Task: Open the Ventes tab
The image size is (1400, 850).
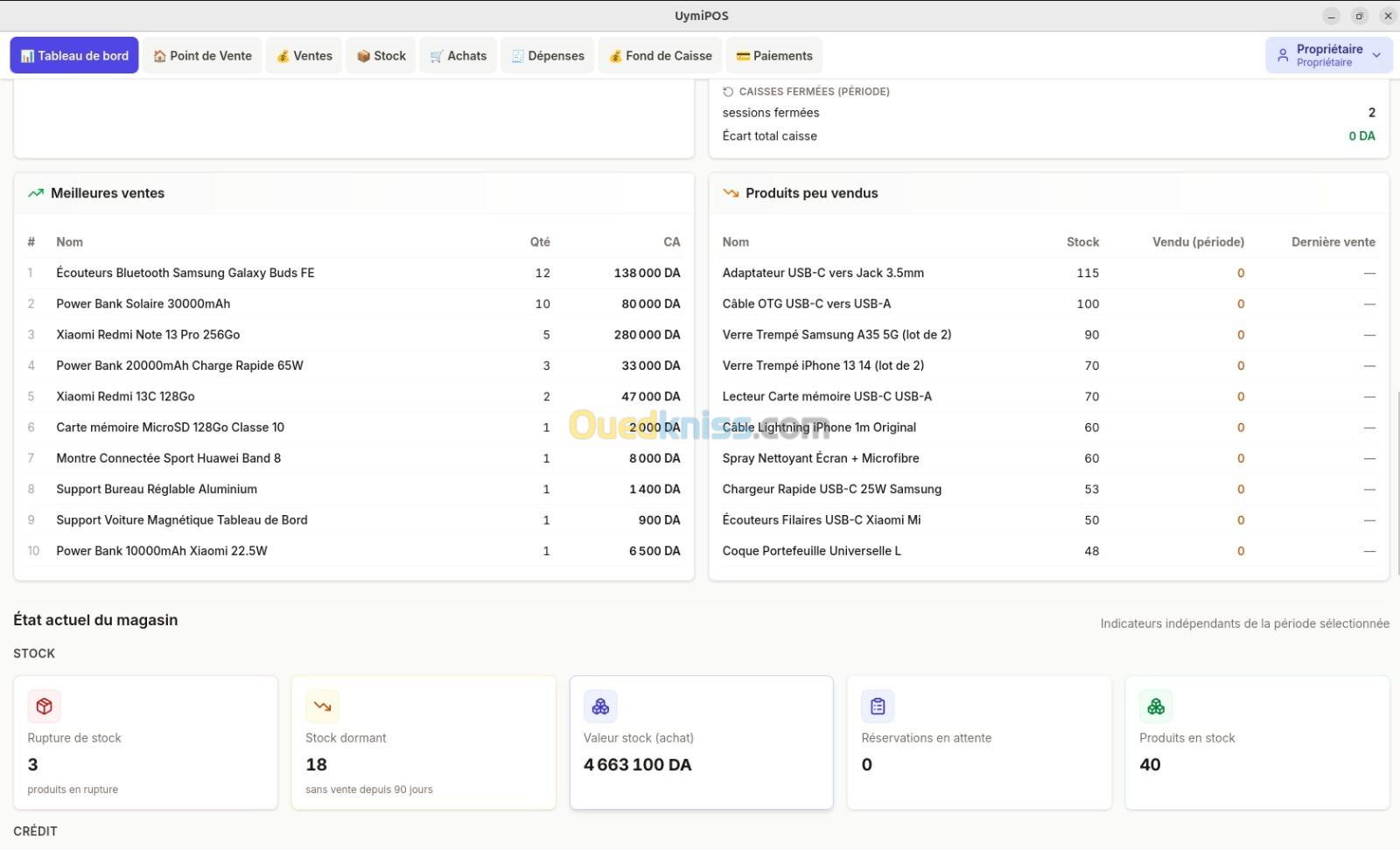Action: (304, 55)
